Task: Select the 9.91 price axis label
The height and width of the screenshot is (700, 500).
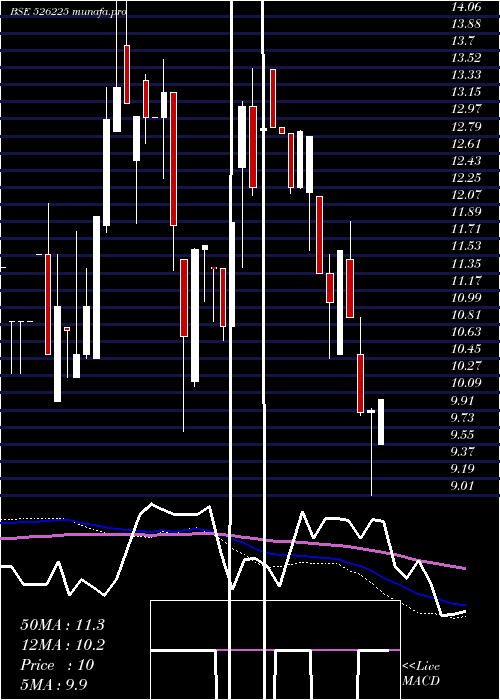Action: tap(462, 400)
